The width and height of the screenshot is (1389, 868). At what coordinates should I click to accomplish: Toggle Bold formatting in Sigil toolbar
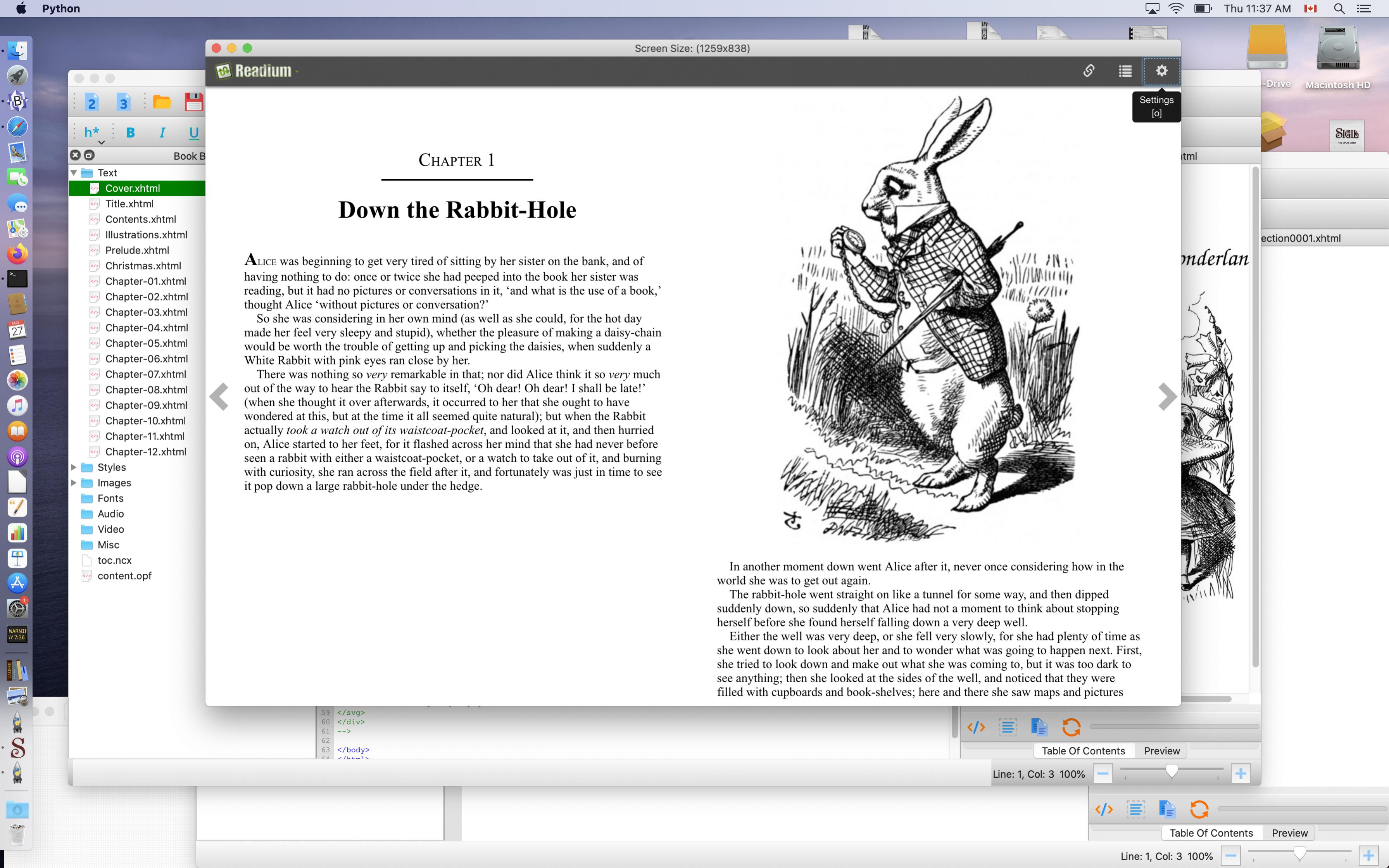point(130,133)
